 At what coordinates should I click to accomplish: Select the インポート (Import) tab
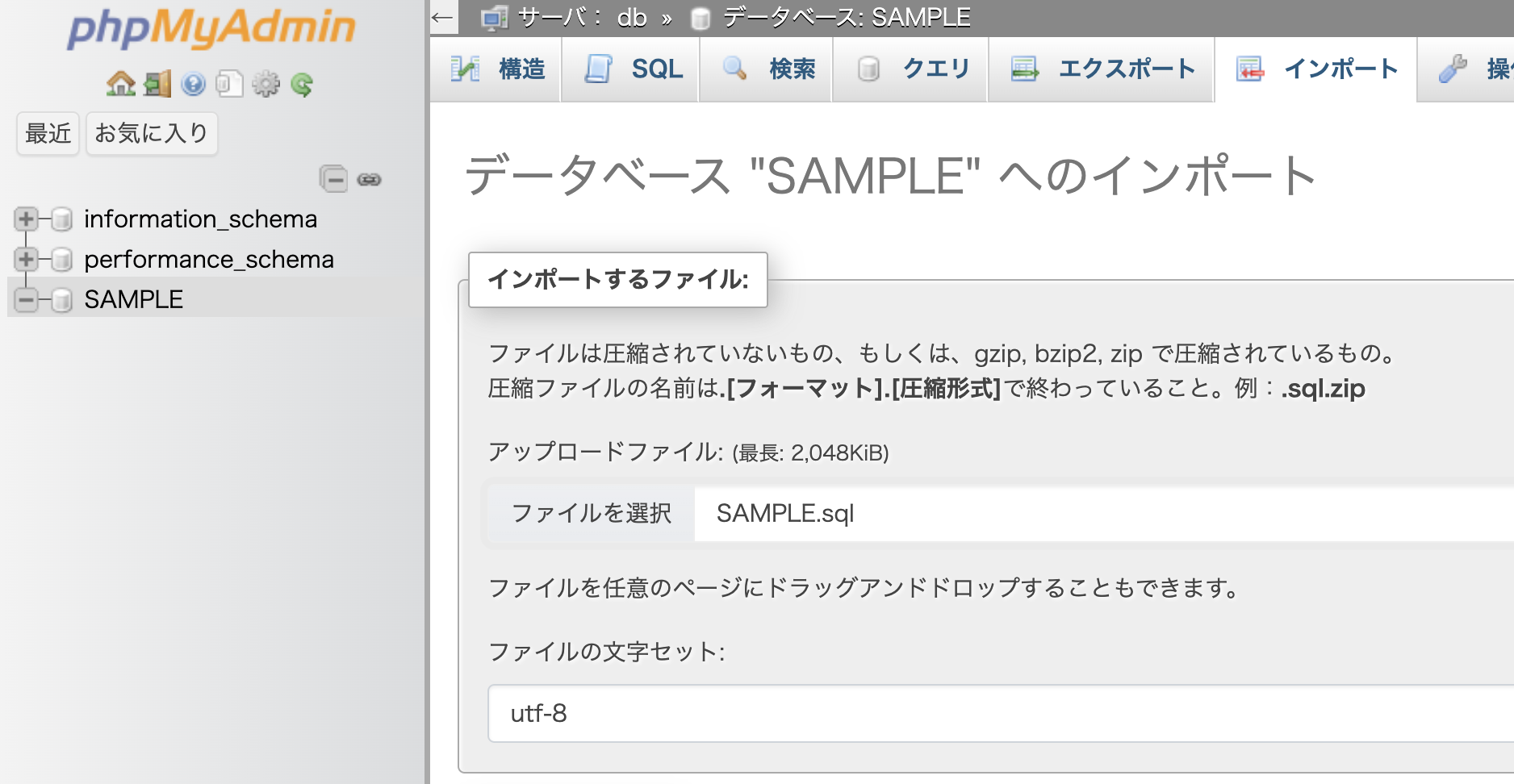[x=1316, y=69]
